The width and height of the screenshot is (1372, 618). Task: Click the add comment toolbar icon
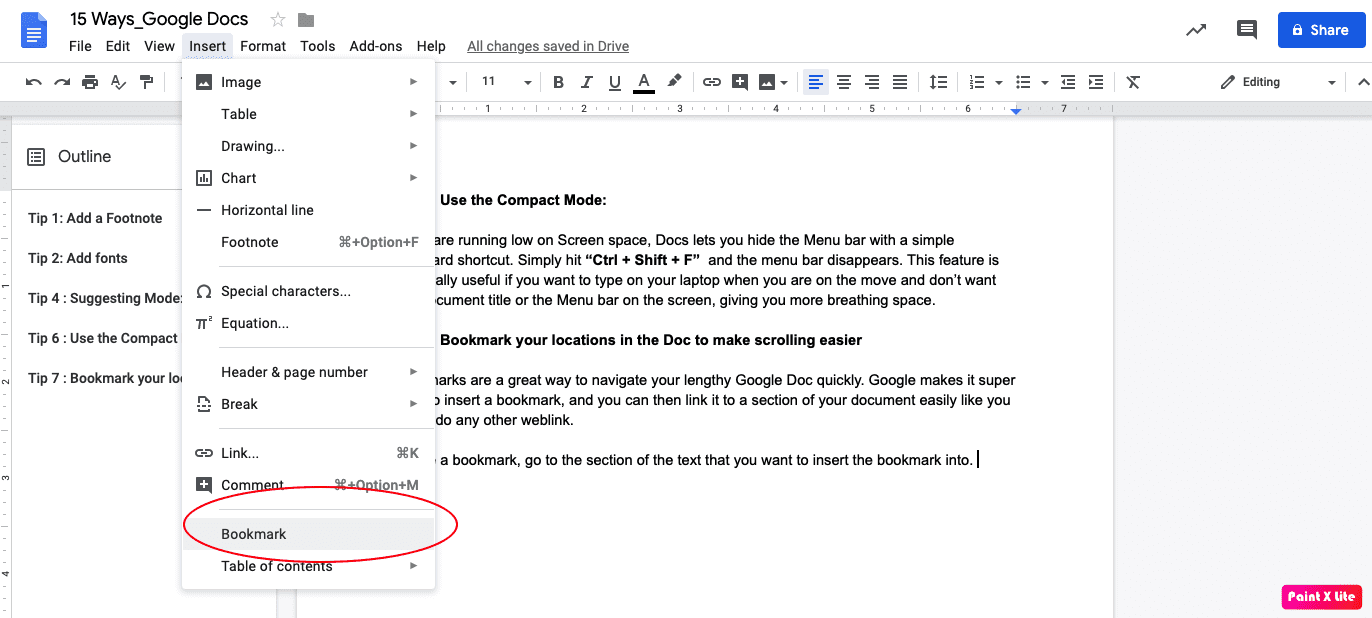coord(740,82)
